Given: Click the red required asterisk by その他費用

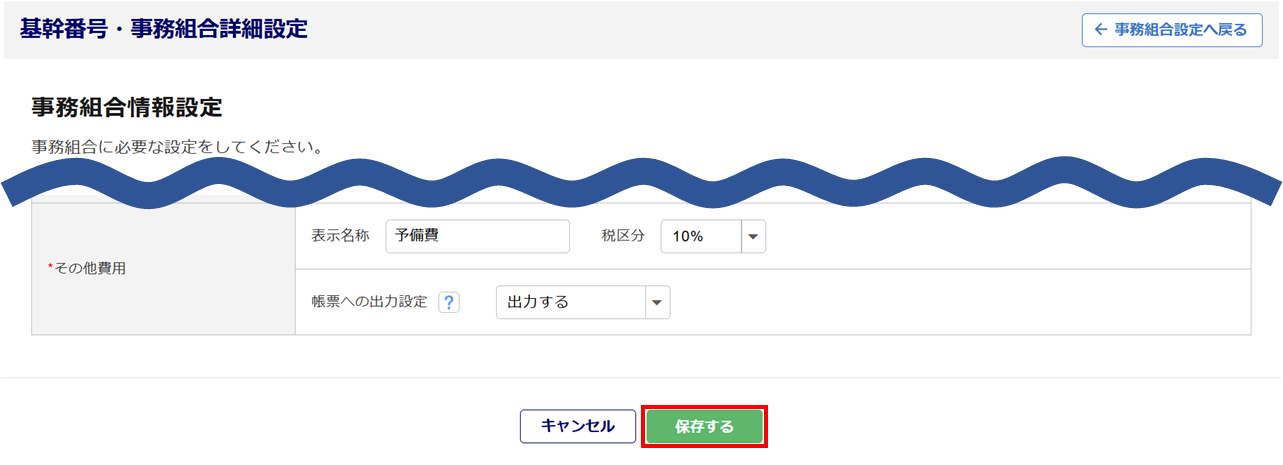Looking at the screenshot, I should point(50,269).
